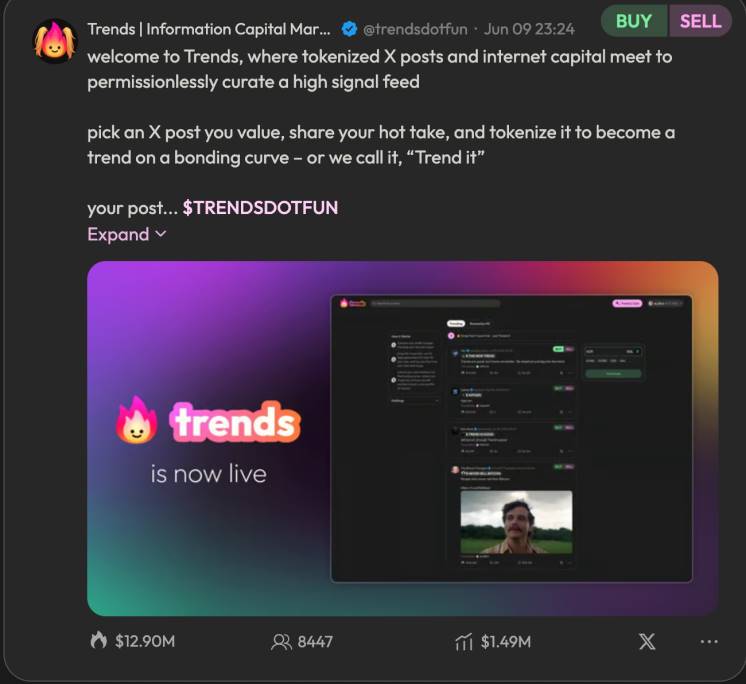
Task: Click the $12.90M market cap value
Action: point(145,641)
